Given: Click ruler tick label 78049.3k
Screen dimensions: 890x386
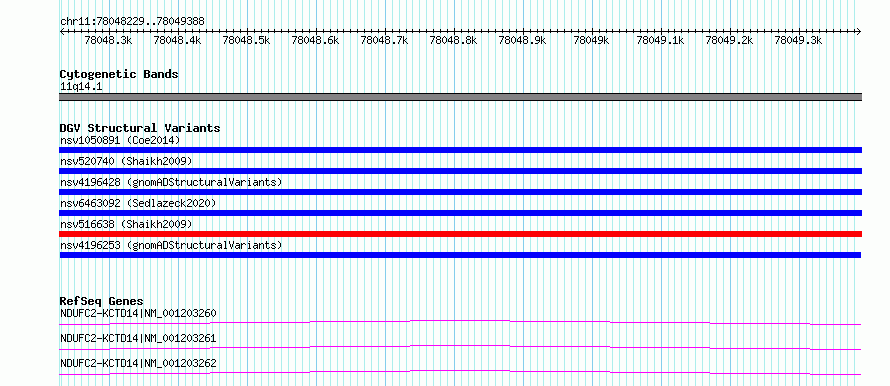Looking at the screenshot, I should tap(799, 40).
